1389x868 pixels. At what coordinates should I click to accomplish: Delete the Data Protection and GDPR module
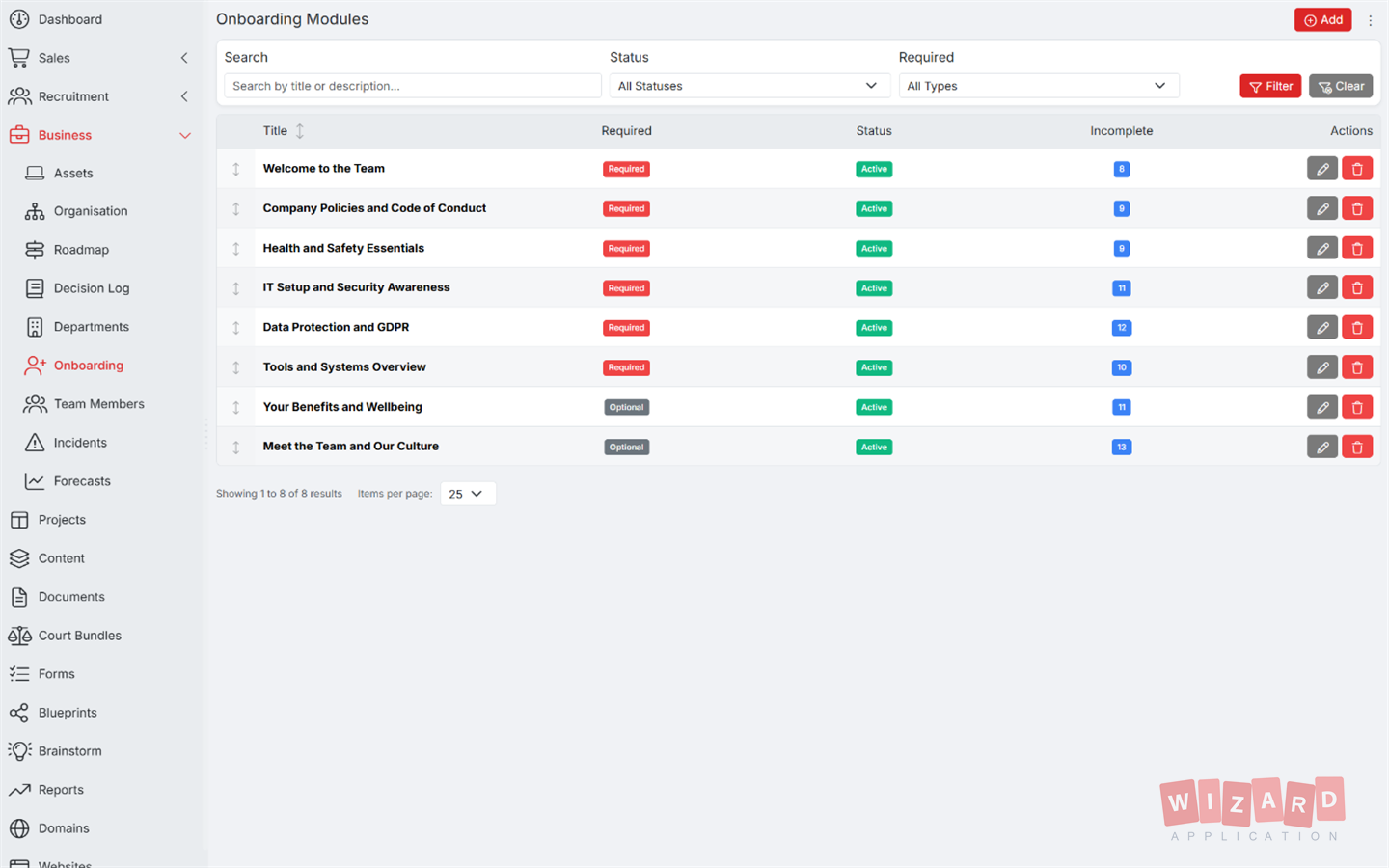coord(1357,328)
